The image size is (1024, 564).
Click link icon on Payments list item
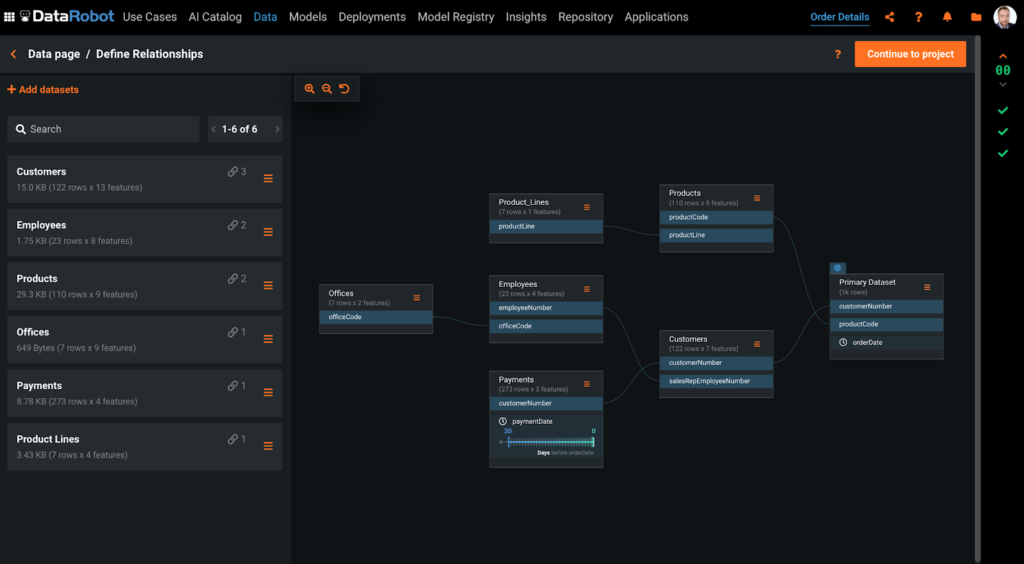(x=232, y=386)
